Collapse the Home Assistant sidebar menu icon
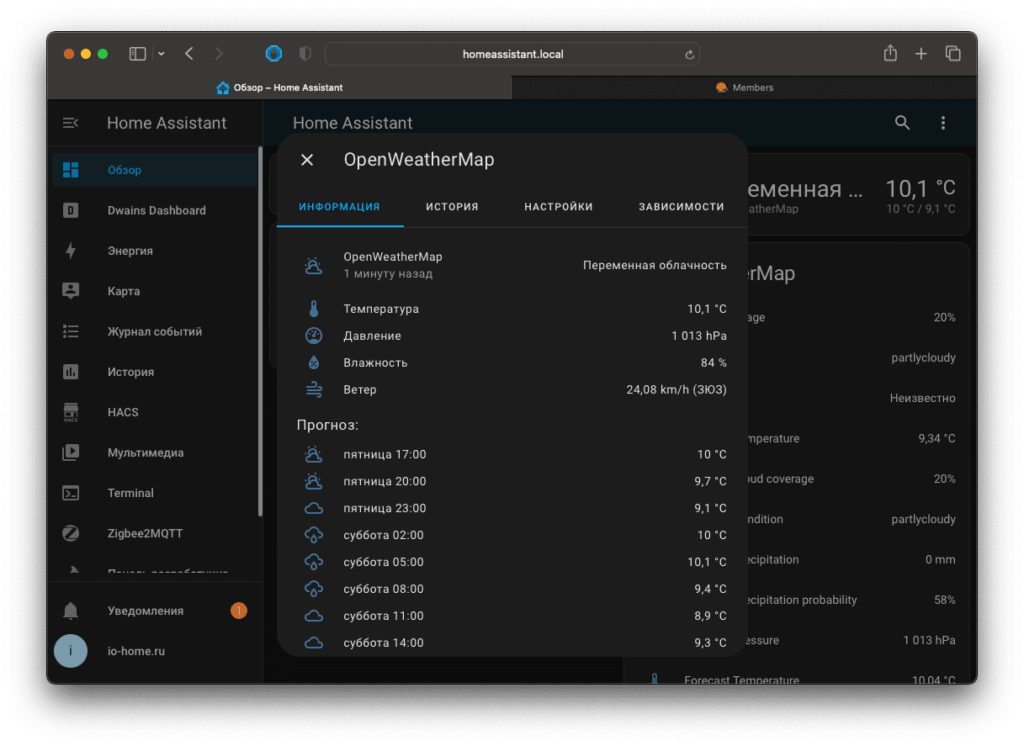1024x746 pixels. point(70,123)
